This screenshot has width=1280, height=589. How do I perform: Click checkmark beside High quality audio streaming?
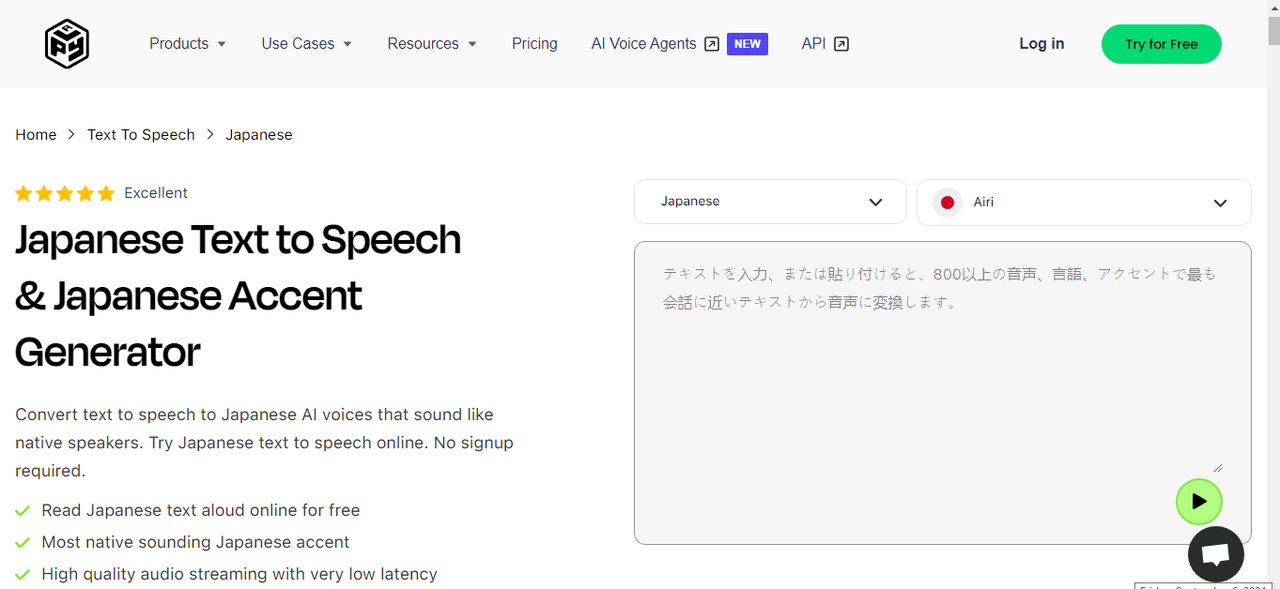click(23, 575)
